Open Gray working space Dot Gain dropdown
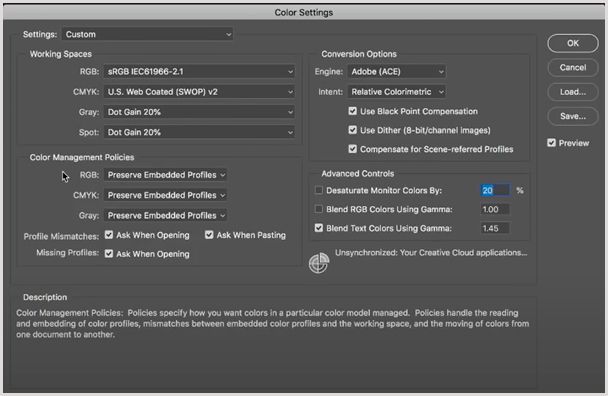Screen dimensions: 608x396 (199, 112)
